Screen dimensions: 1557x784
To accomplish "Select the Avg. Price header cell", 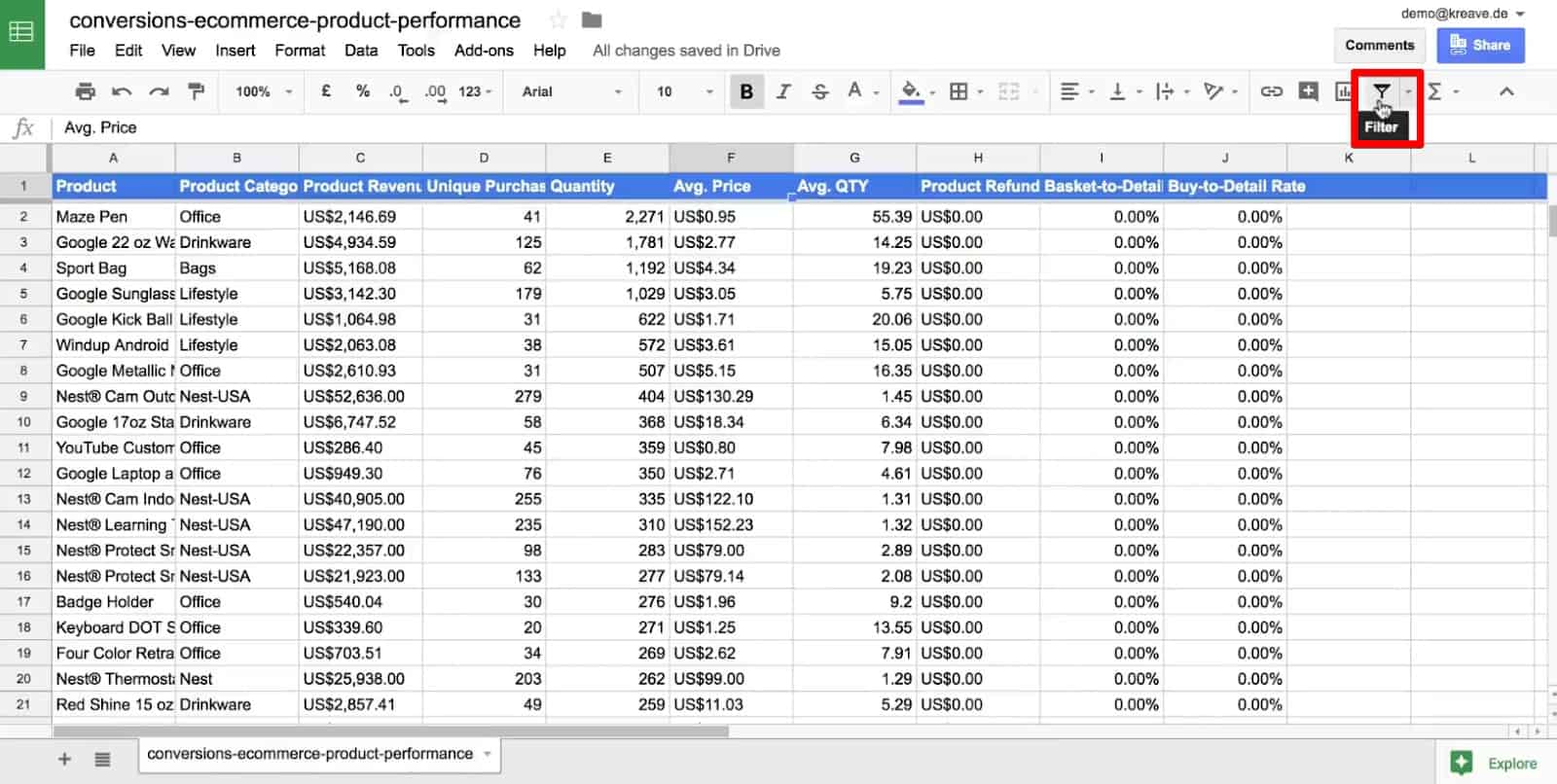I will (x=731, y=186).
